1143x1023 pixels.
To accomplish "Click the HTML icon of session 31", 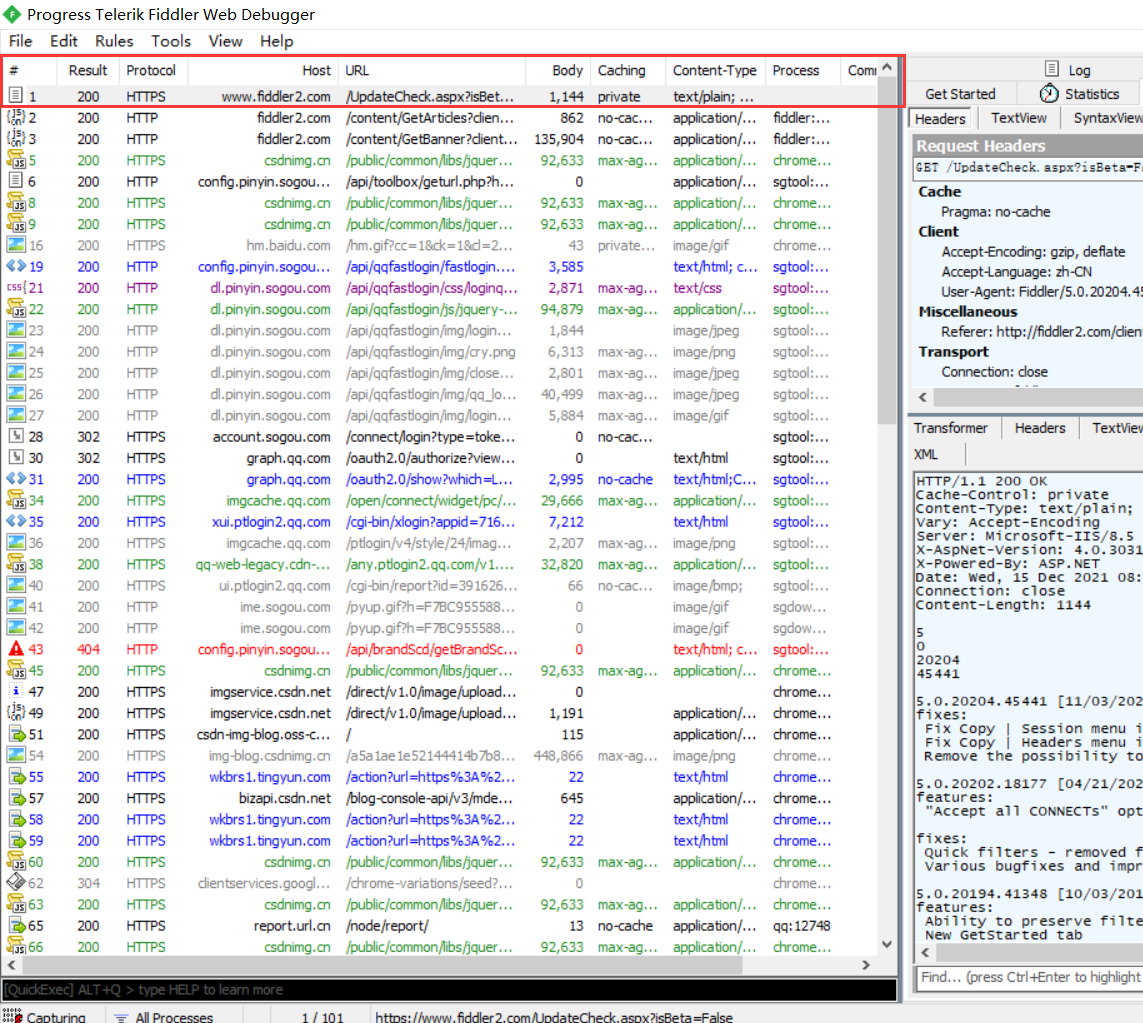I will (x=16, y=479).
